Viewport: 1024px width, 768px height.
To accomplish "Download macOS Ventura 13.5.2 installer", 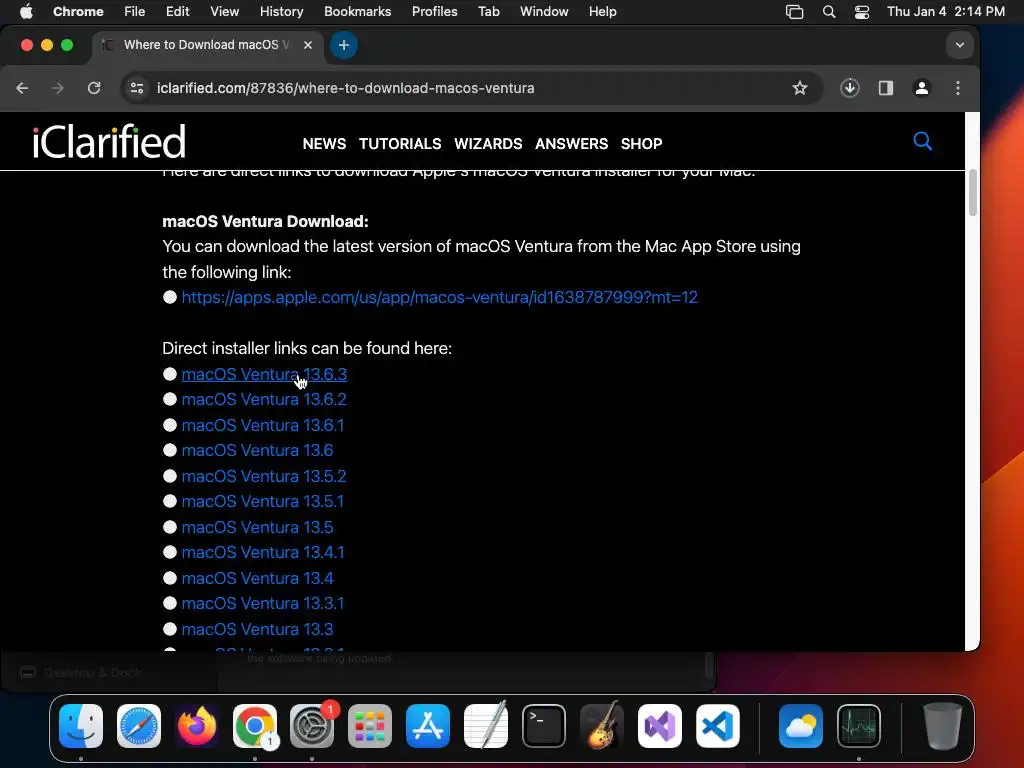I will (264, 476).
